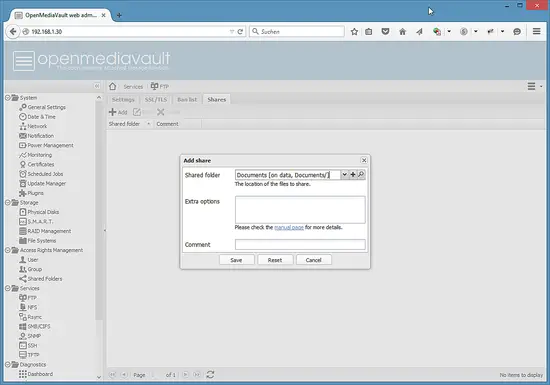
Task: Open the Firefox hamburger menu
Action: [x=536, y=31]
